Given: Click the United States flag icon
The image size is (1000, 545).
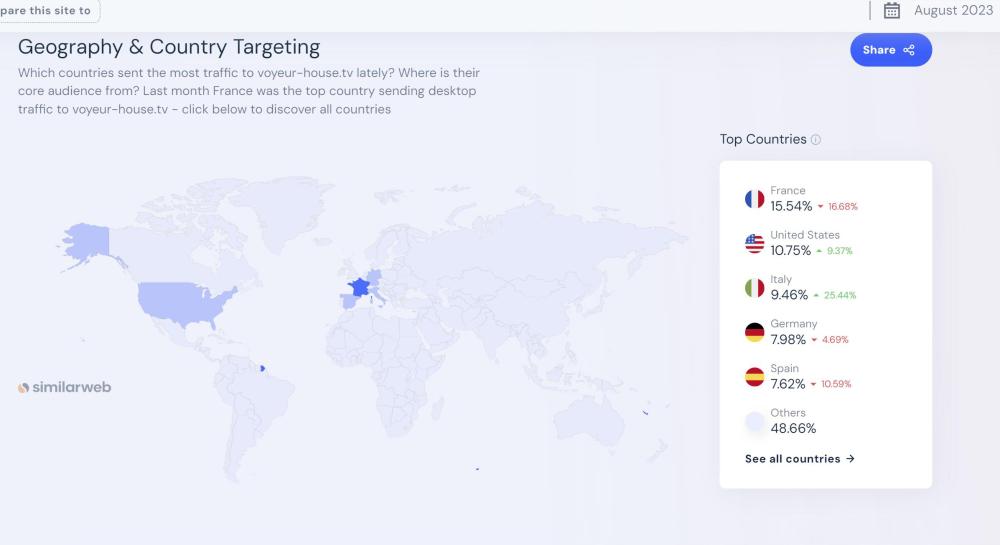Looking at the screenshot, I should (x=754, y=243).
